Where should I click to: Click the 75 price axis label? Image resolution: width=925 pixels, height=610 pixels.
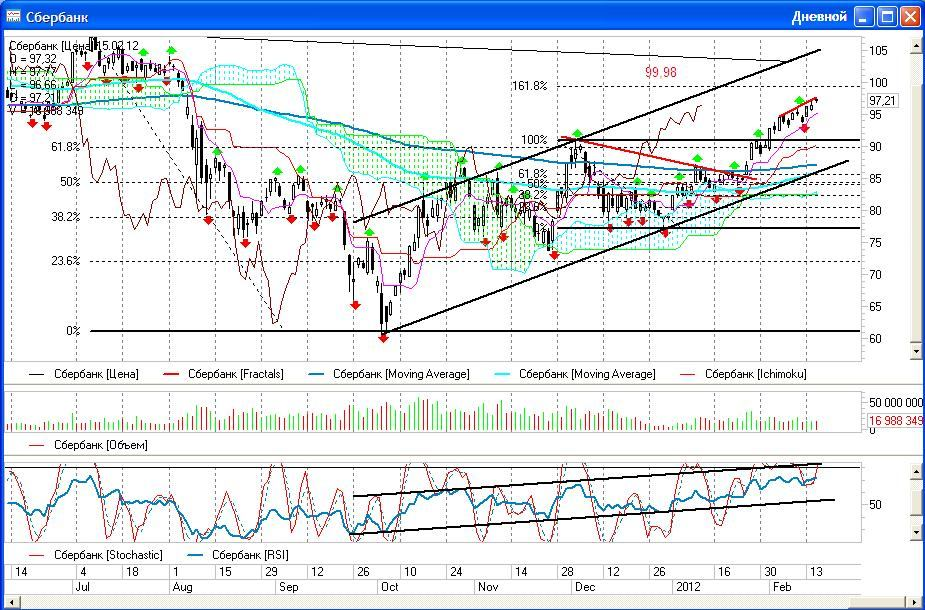click(x=875, y=242)
